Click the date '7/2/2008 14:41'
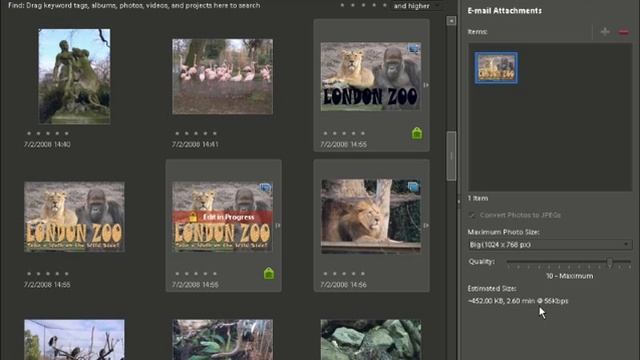The image size is (640, 360). tap(195, 144)
